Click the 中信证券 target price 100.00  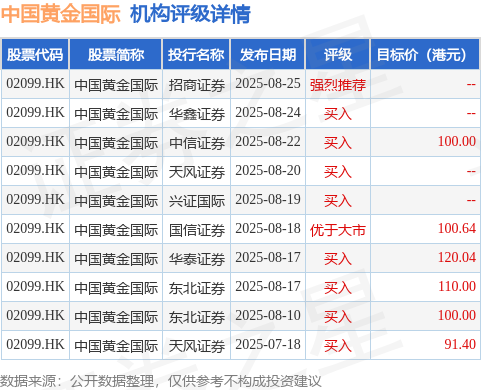[x=456, y=141]
